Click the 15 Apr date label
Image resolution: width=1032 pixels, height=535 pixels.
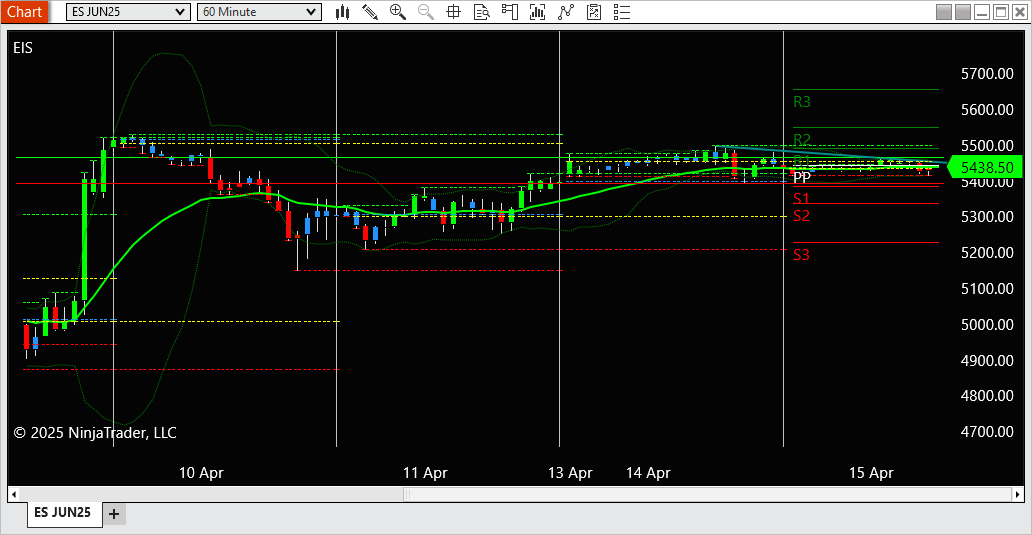[x=871, y=472]
